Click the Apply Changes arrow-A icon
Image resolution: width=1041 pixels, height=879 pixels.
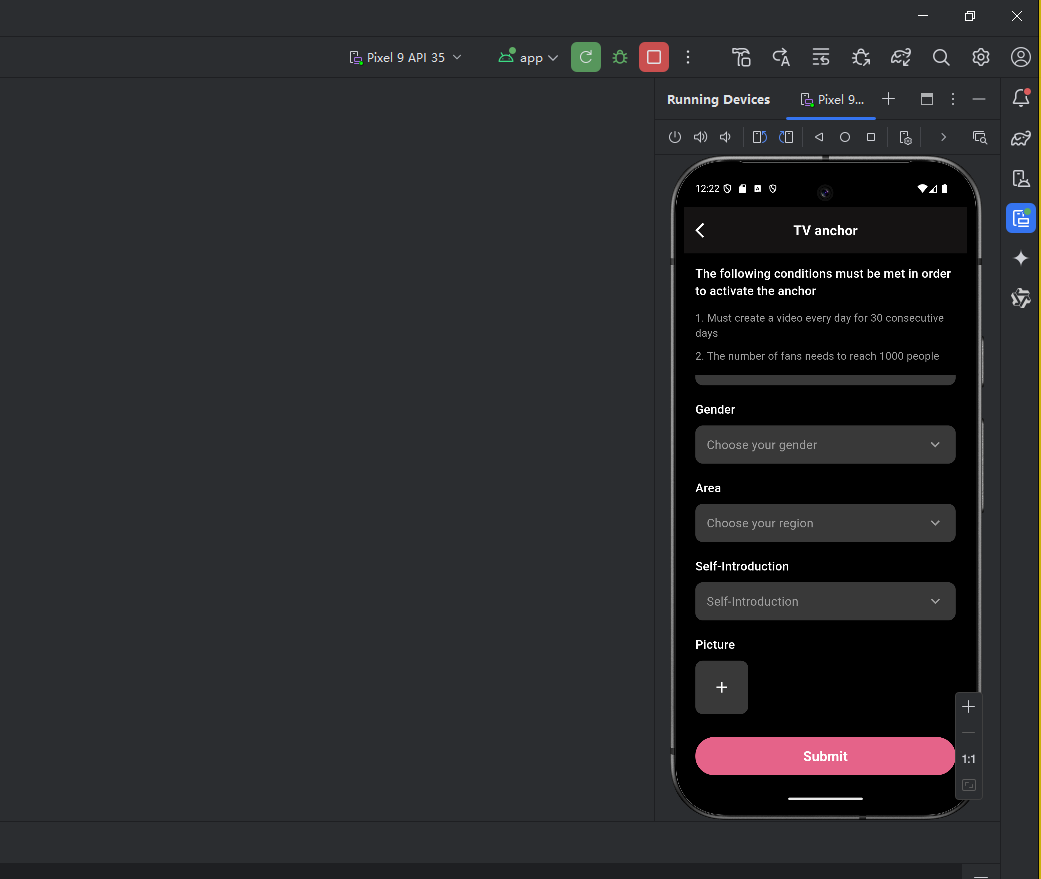coord(781,57)
